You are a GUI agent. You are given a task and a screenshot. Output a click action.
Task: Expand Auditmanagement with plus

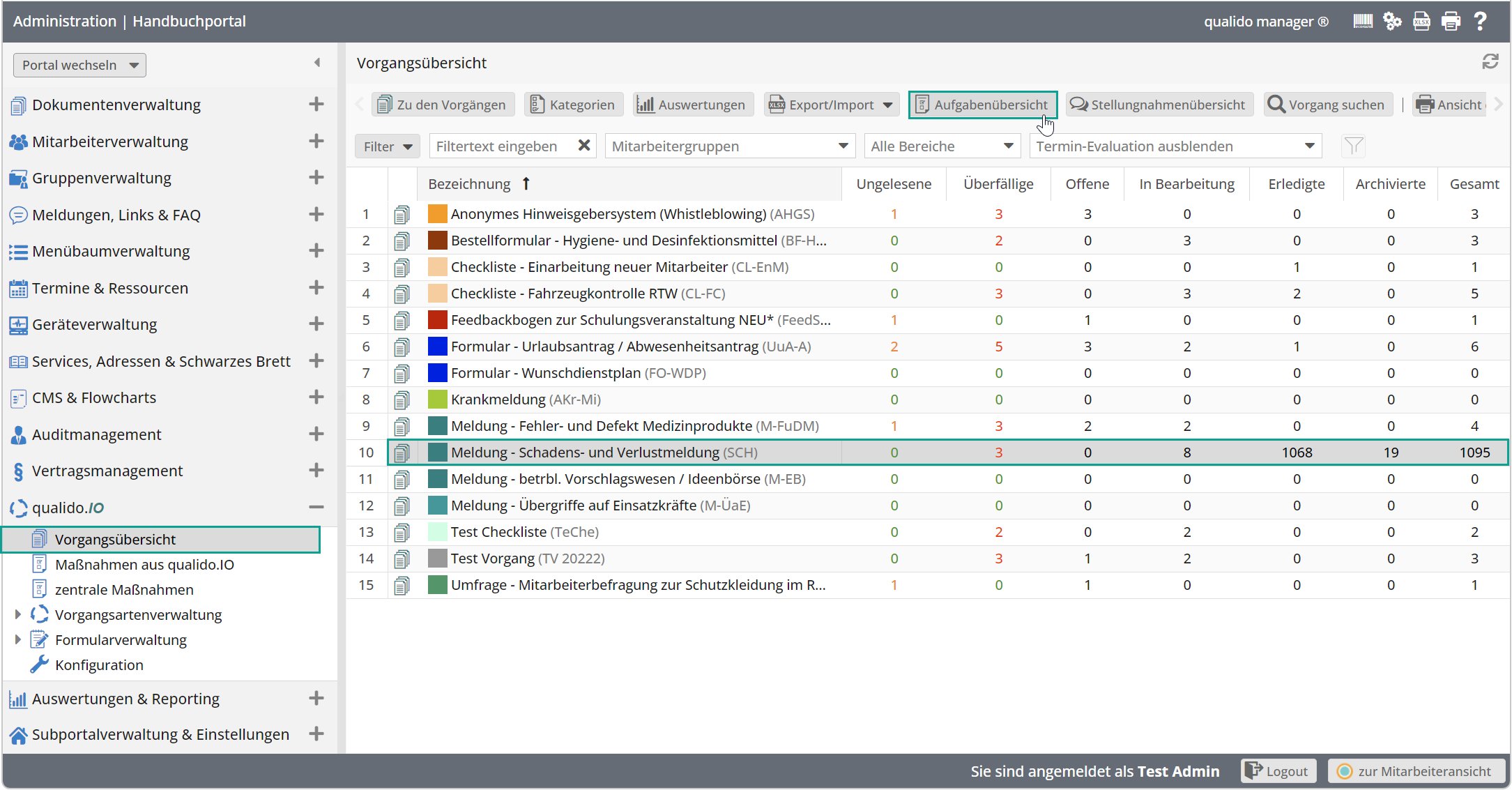[x=316, y=434]
